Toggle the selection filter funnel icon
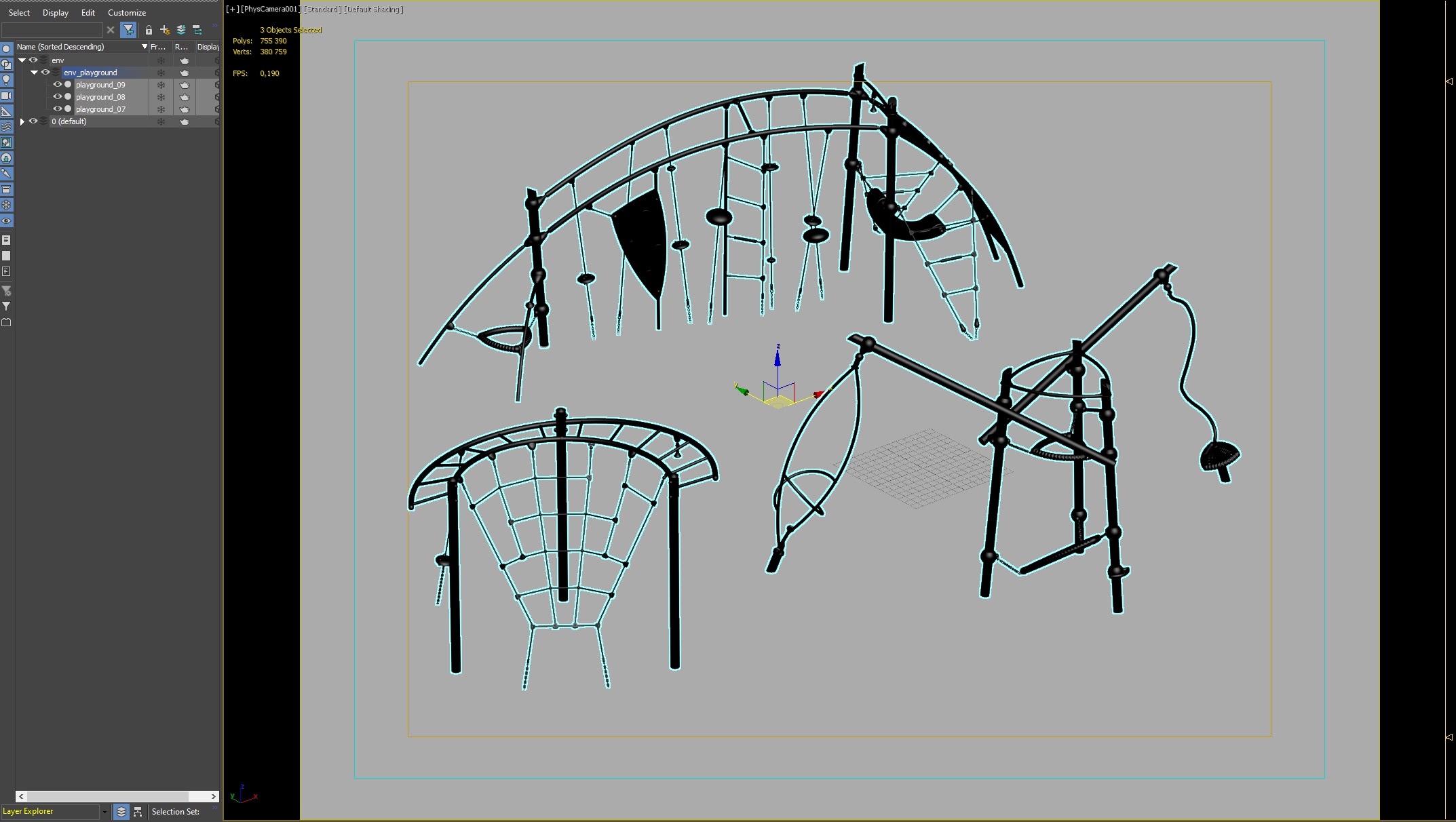The width and height of the screenshot is (1456, 822). point(128,30)
